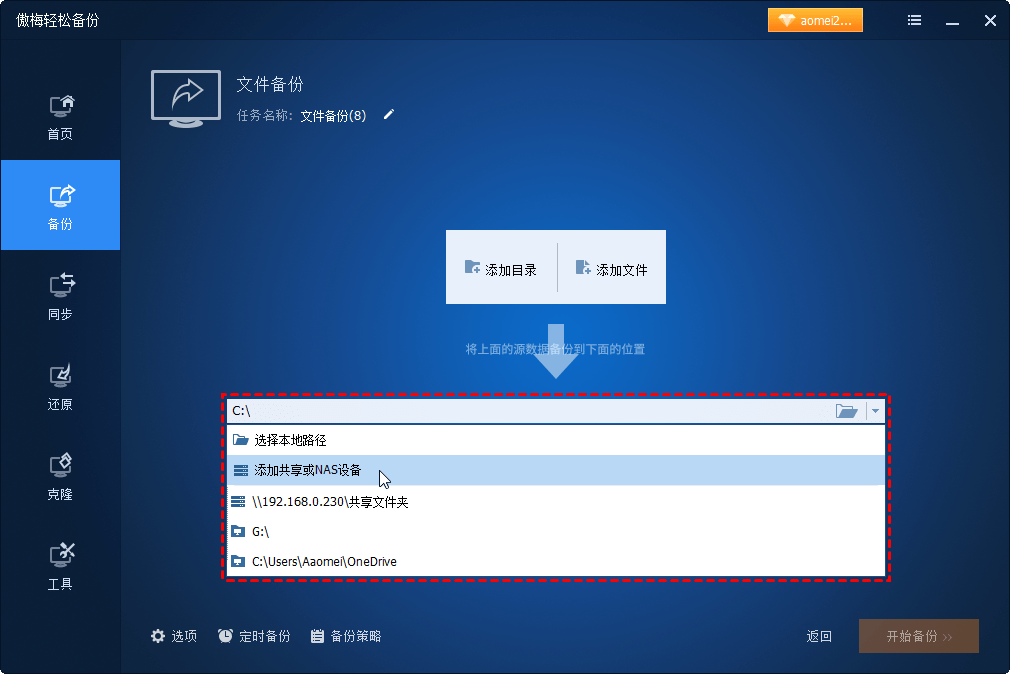Click the folder browse icon in destination box
This screenshot has height=674, width=1010.
[846, 411]
